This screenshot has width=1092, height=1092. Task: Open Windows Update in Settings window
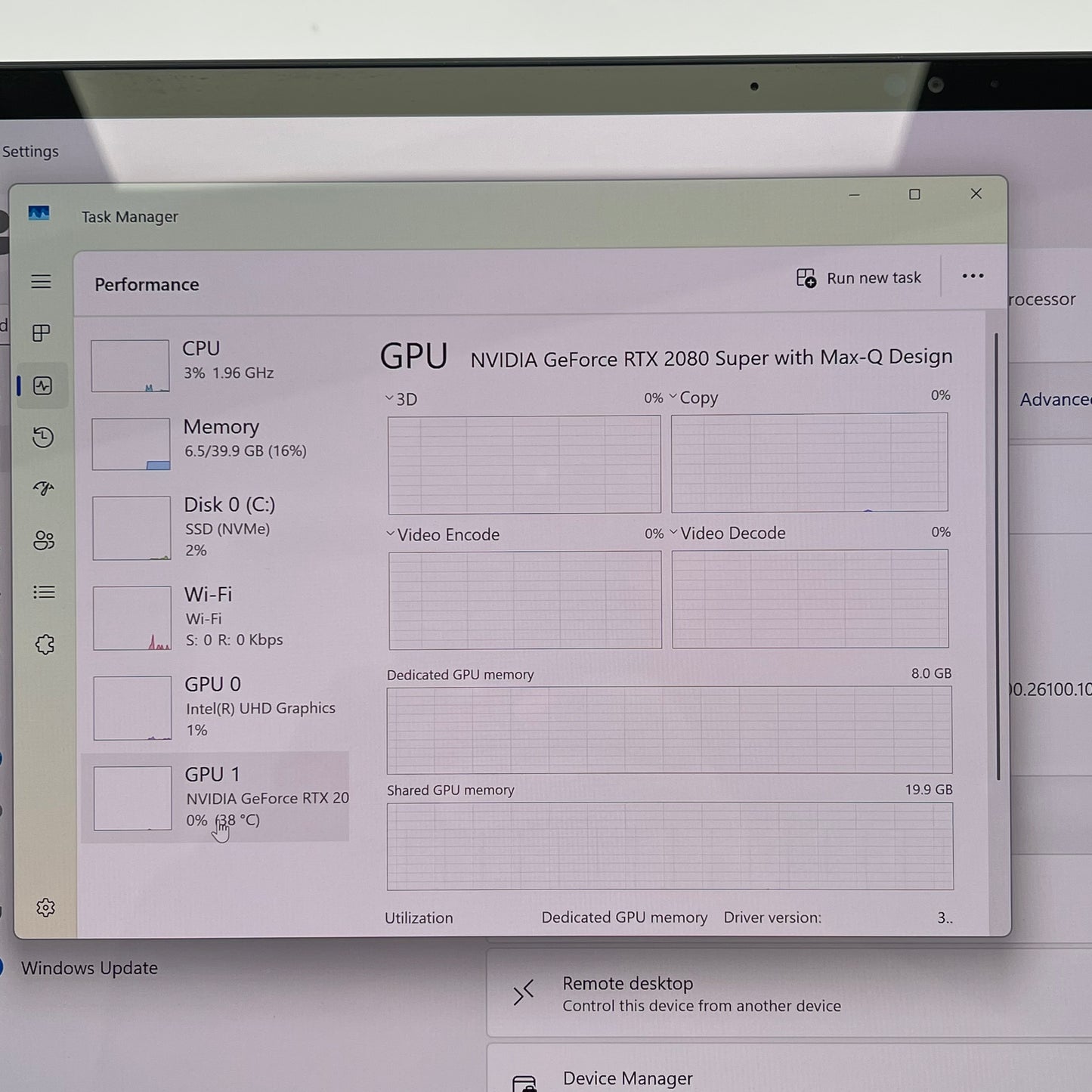89,968
